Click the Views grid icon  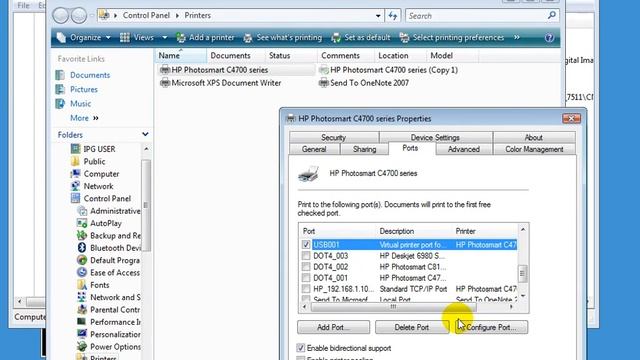coord(124,38)
